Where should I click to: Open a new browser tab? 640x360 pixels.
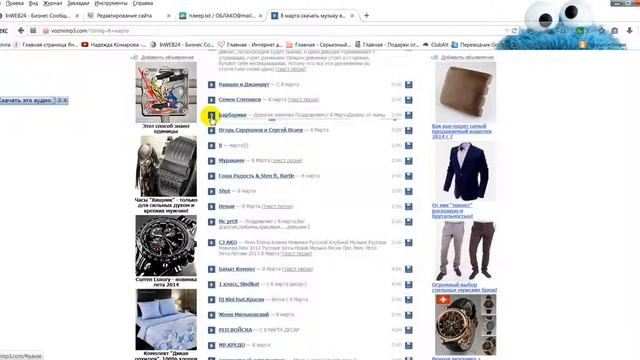pos(367,16)
